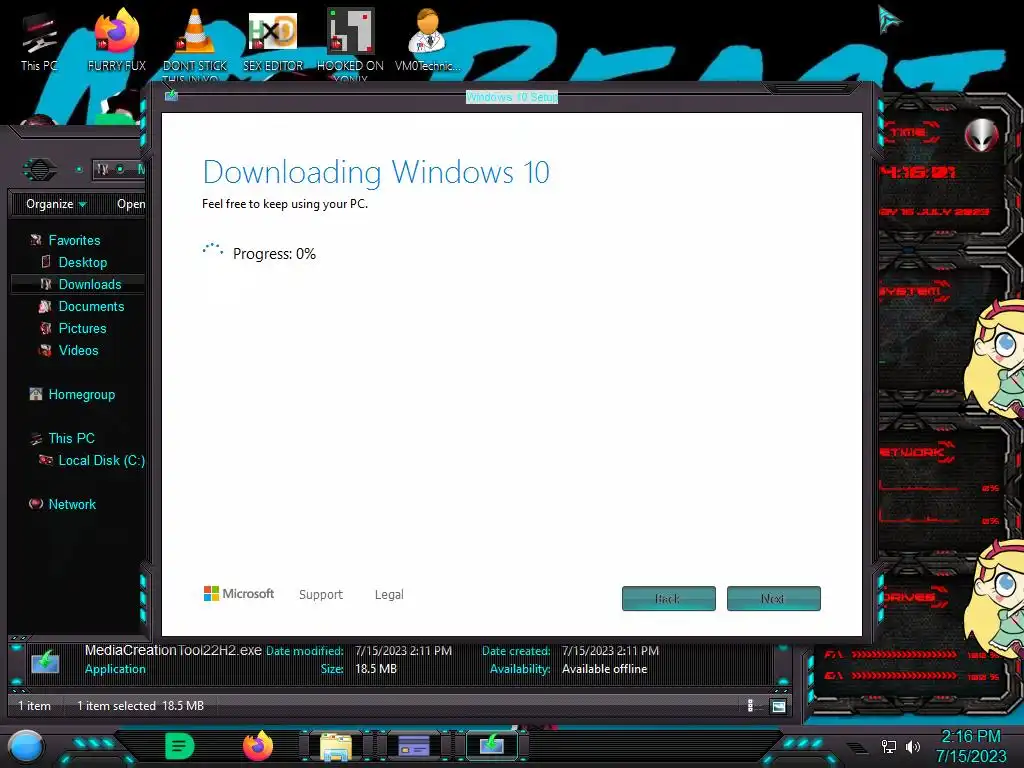The height and width of the screenshot is (768, 1024).
Task: Click the Start orb on the taskbar
Action: (x=26, y=747)
